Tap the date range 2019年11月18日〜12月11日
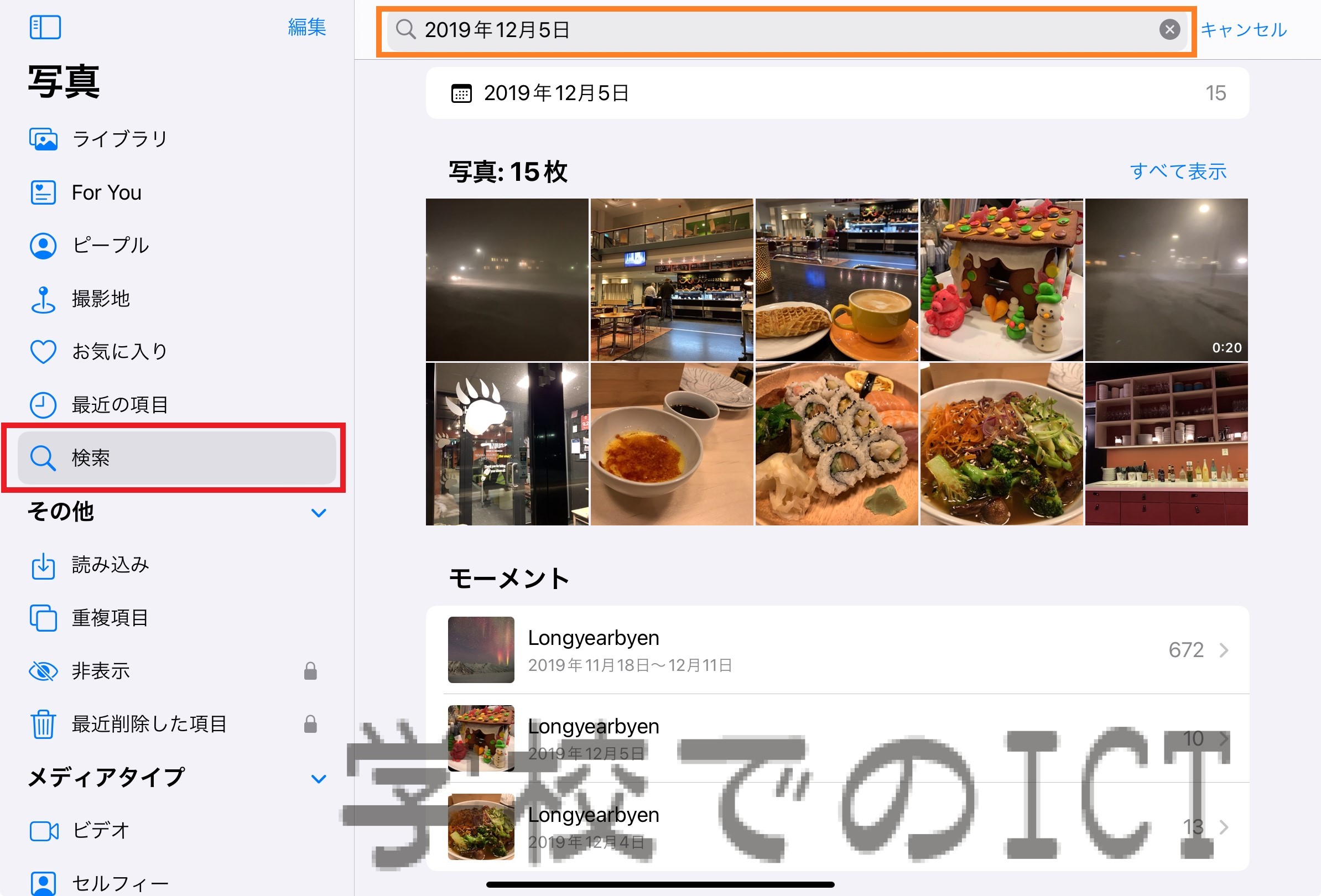Image resolution: width=1321 pixels, height=896 pixels. (x=630, y=665)
